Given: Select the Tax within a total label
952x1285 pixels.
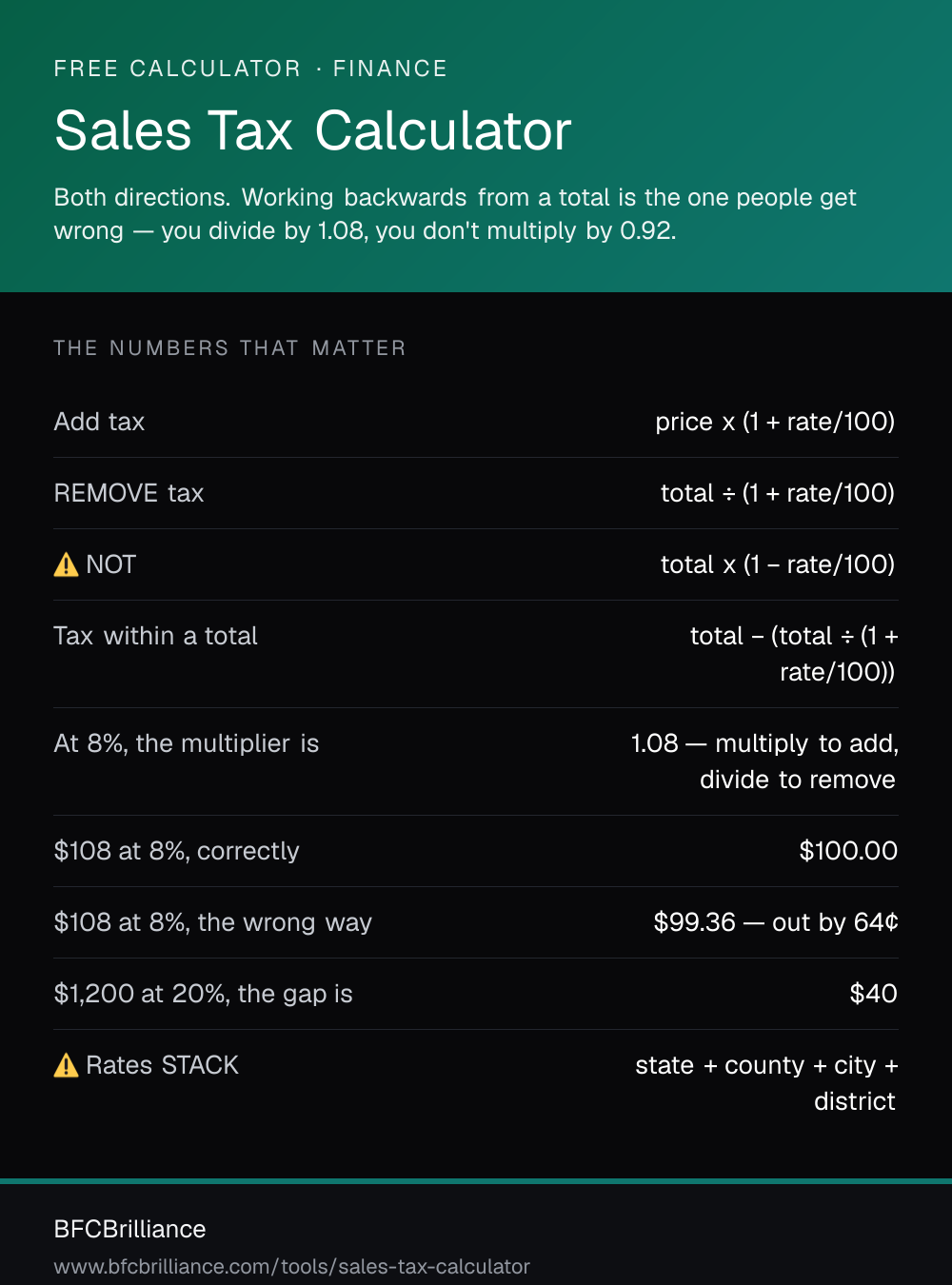Looking at the screenshot, I should (155, 636).
